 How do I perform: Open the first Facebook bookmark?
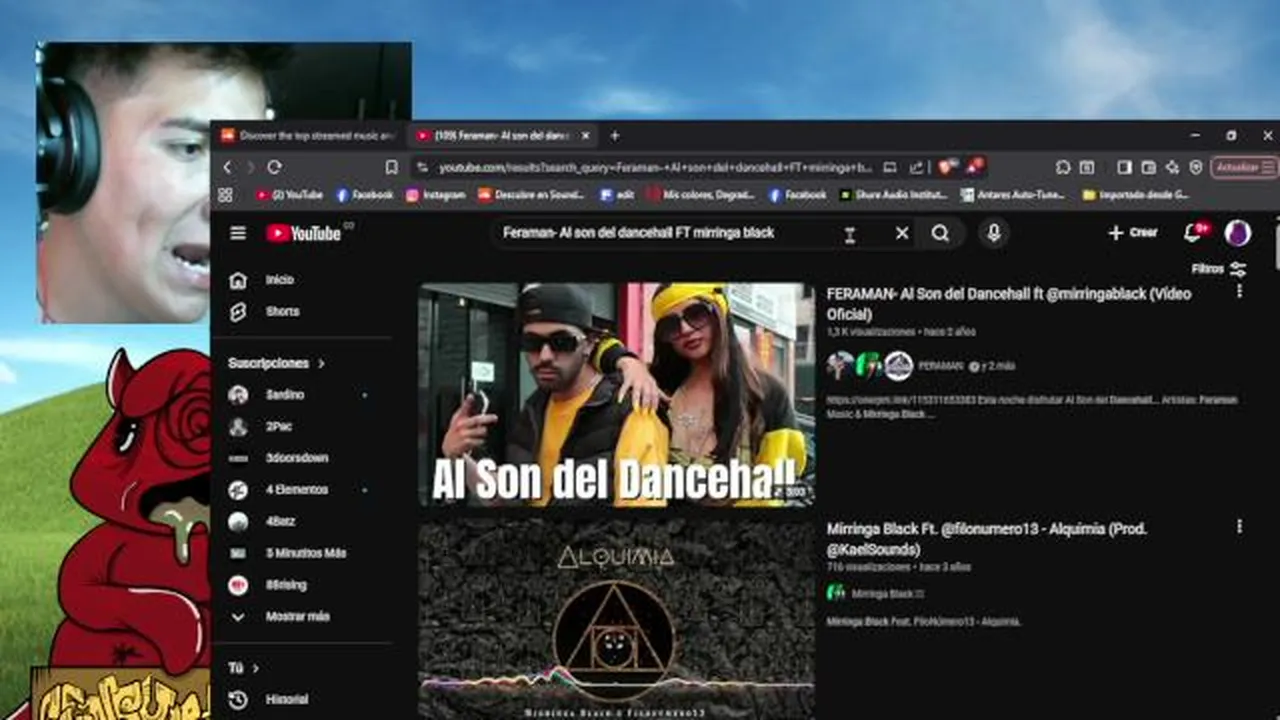click(x=364, y=195)
